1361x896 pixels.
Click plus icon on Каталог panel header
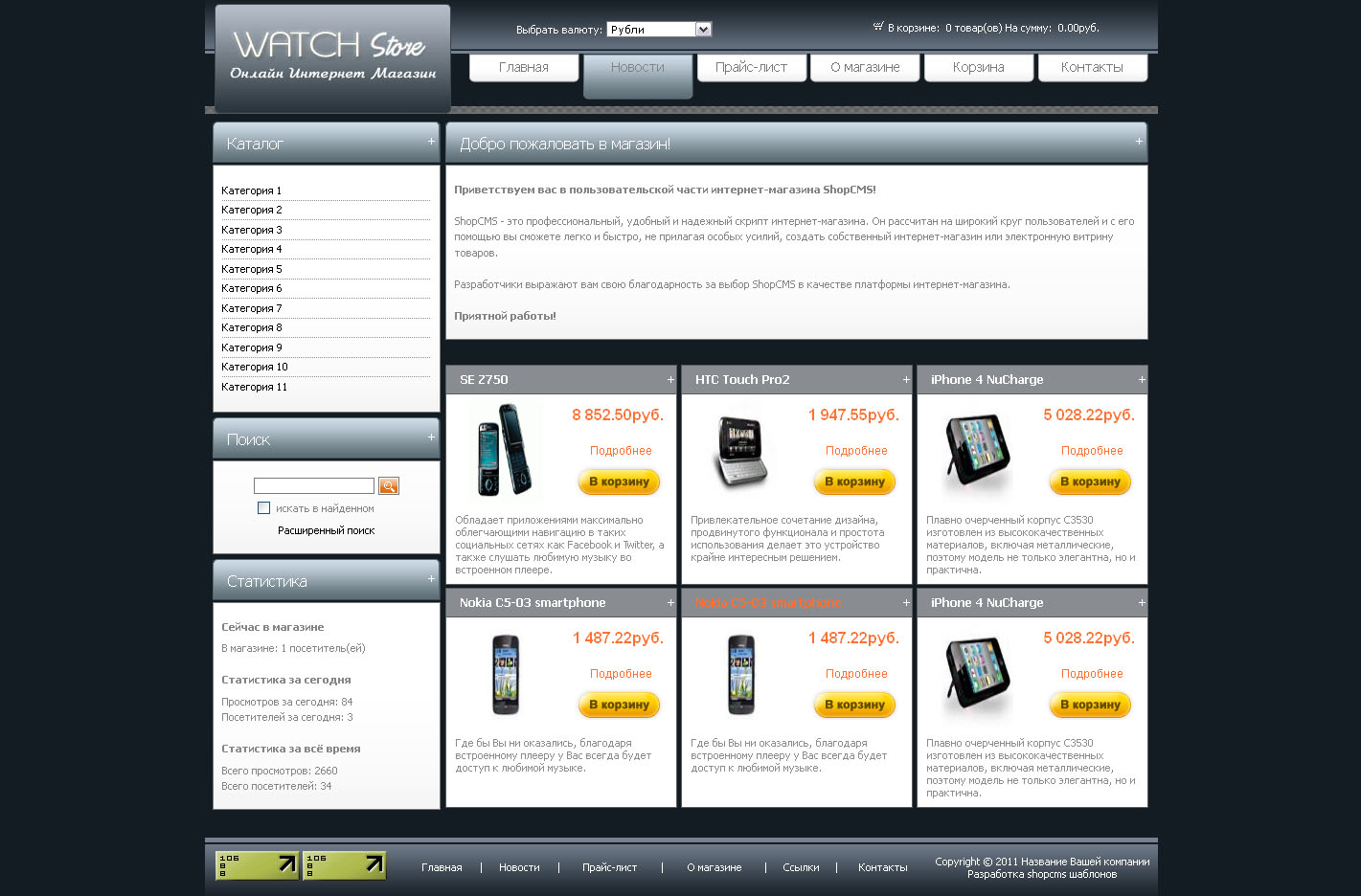[431, 141]
